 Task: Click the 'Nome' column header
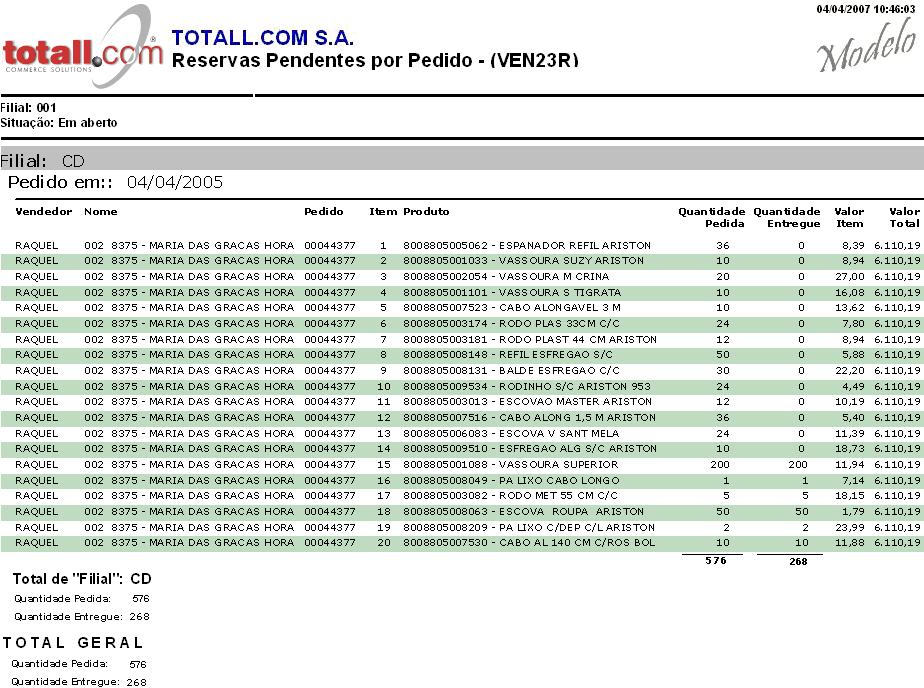click(x=101, y=211)
